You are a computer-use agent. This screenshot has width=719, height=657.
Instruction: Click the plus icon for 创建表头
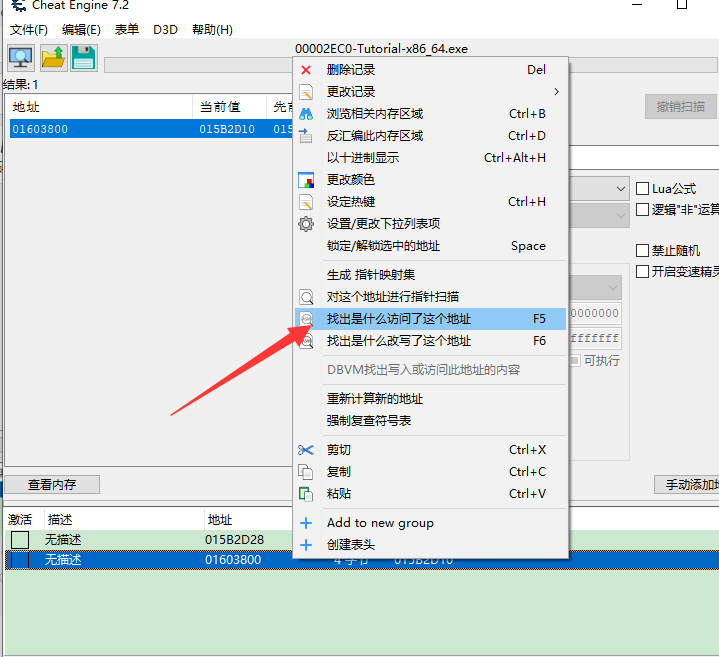click(306, 545)
